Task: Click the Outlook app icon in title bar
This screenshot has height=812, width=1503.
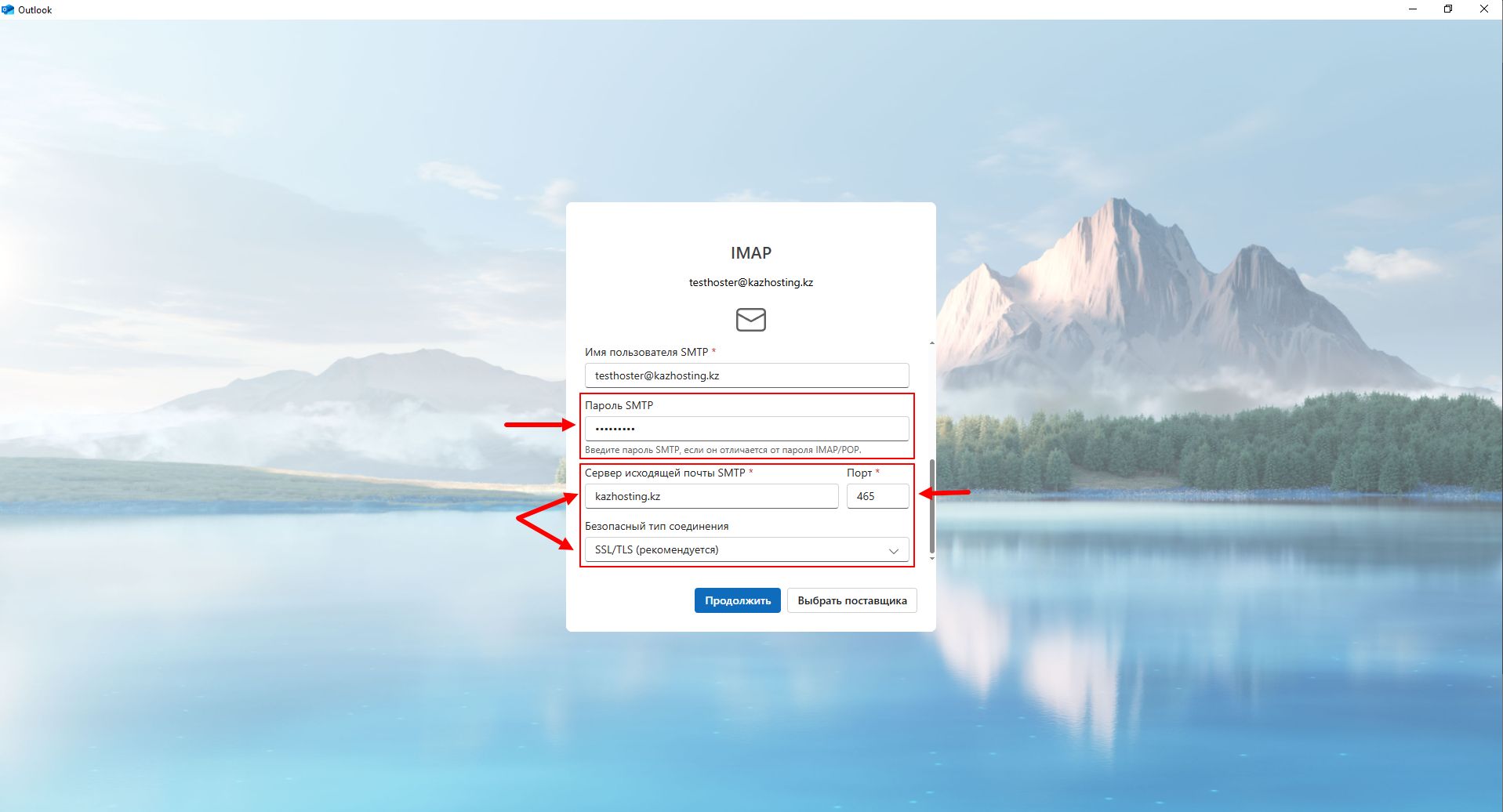Action: [8, 9]
